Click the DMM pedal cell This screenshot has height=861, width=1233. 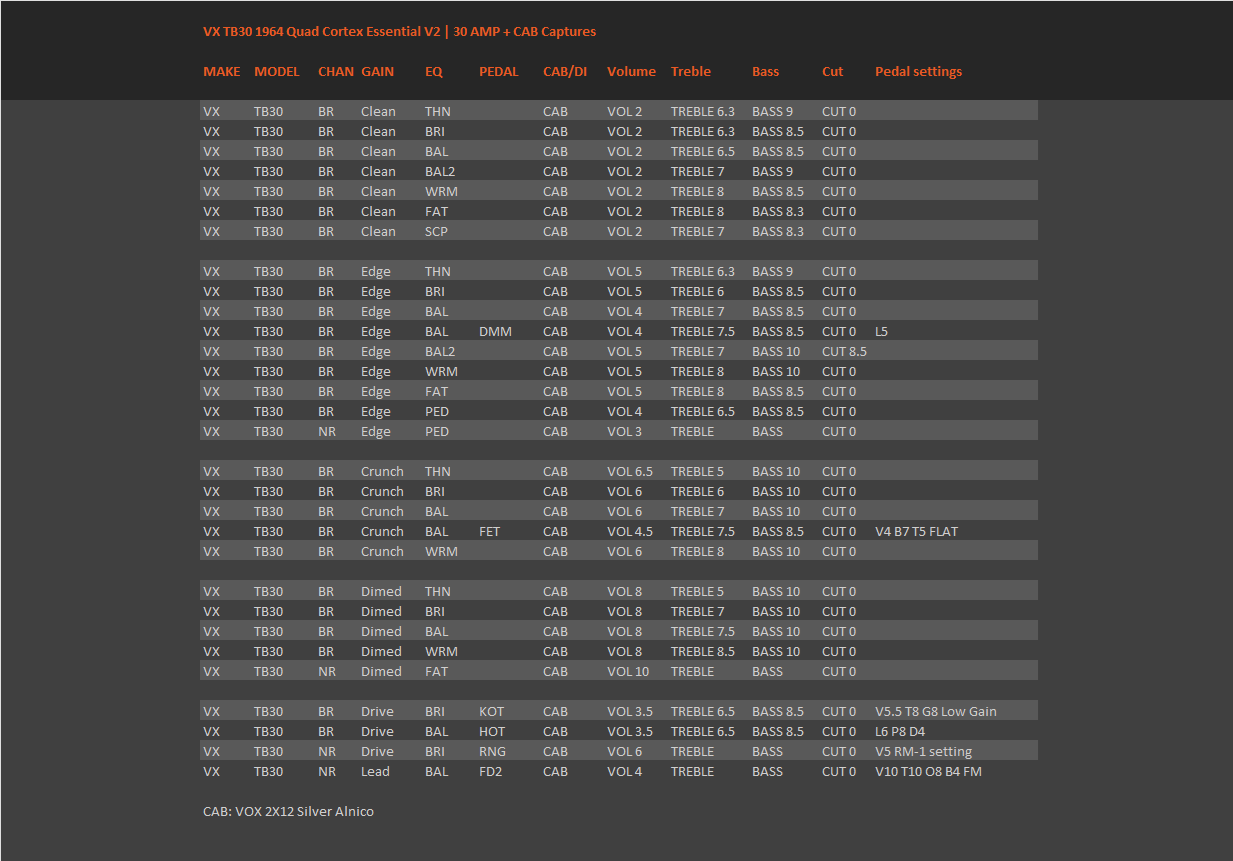pos(495,331)
